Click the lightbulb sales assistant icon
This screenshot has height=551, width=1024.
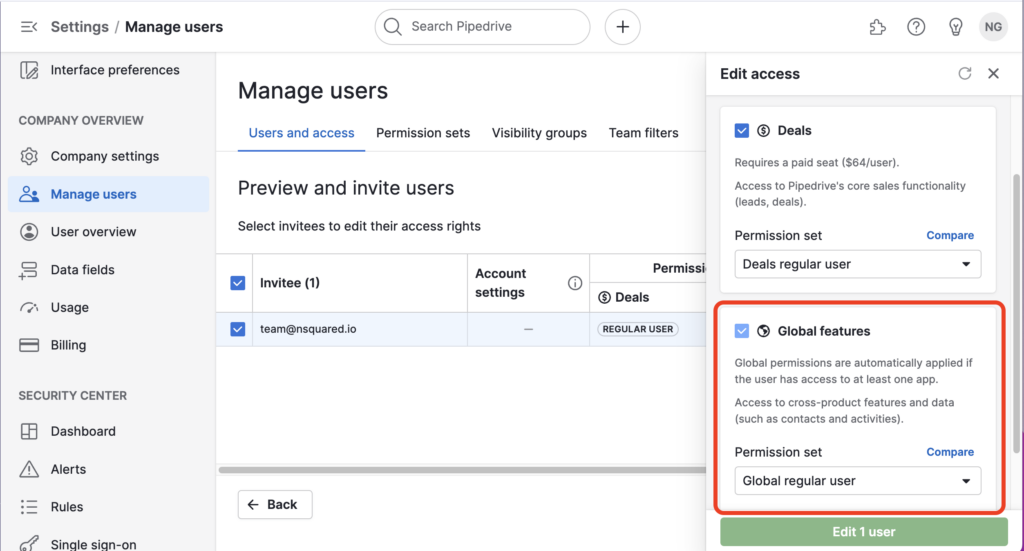955,27
